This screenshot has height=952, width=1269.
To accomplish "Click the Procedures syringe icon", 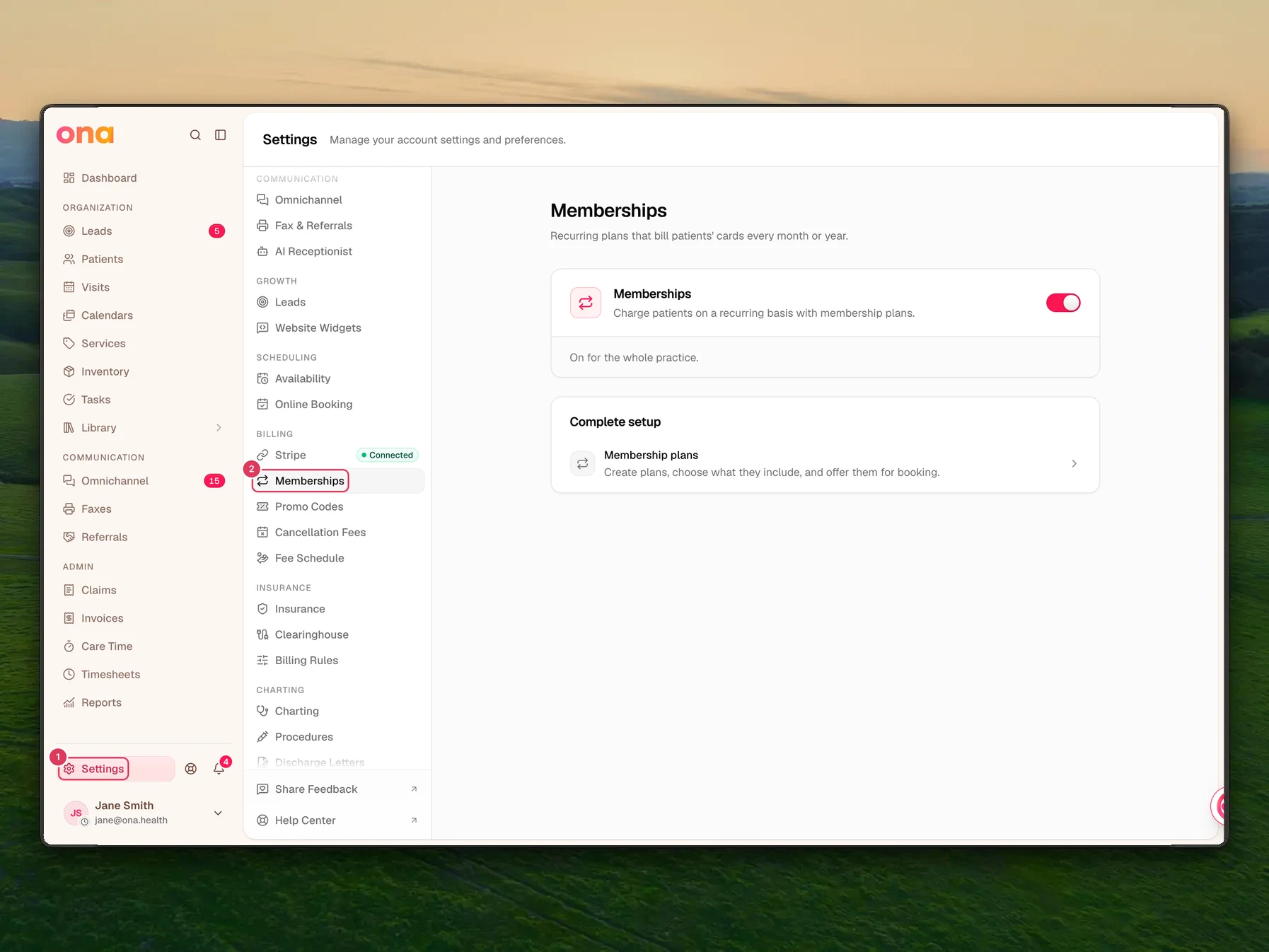I will pos(262,737).
